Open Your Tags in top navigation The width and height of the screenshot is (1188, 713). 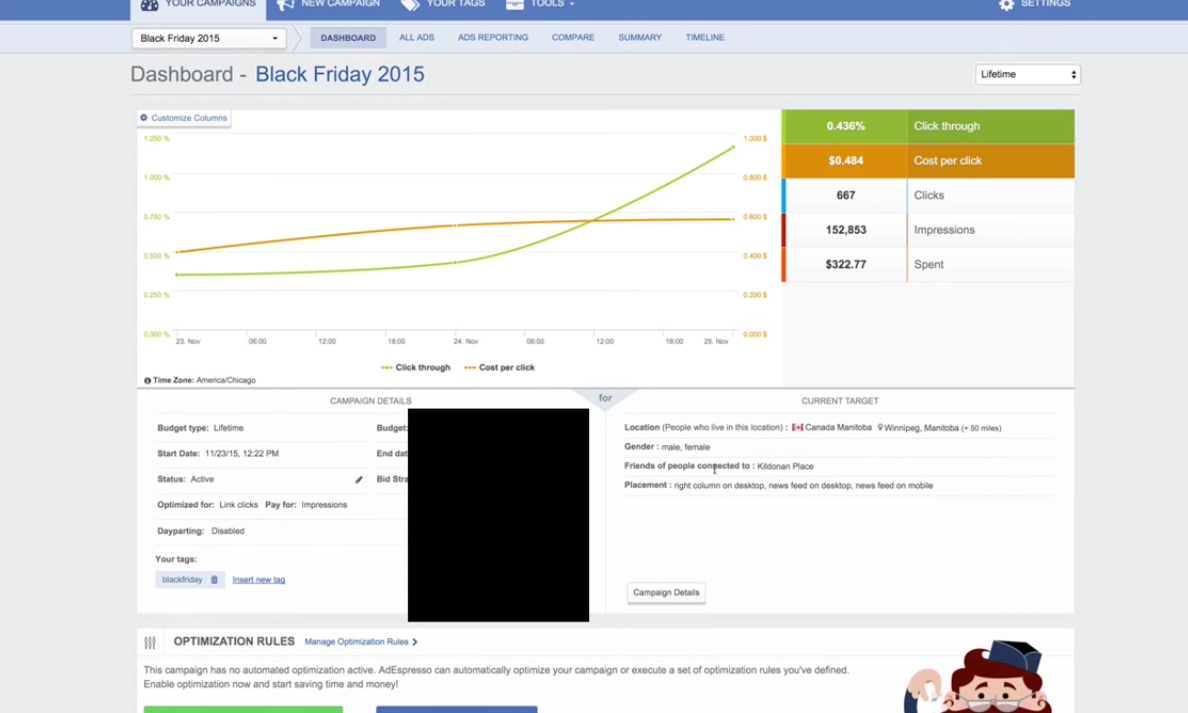coord(443,6)
